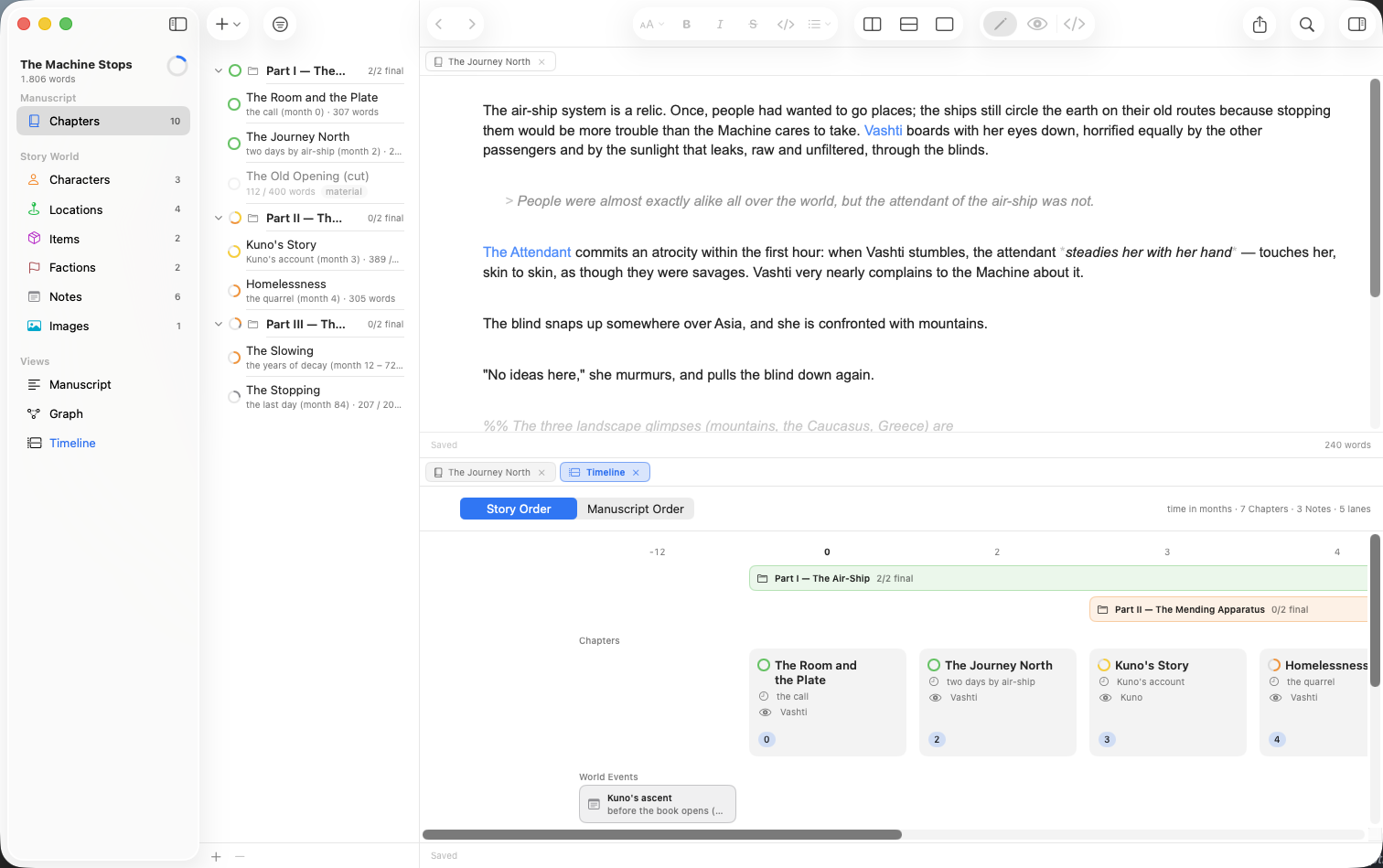Click the folder icon on Part II timeline bar
Image resolution: width=1383 pixels, height=868 pixels.
point(1103,610)
